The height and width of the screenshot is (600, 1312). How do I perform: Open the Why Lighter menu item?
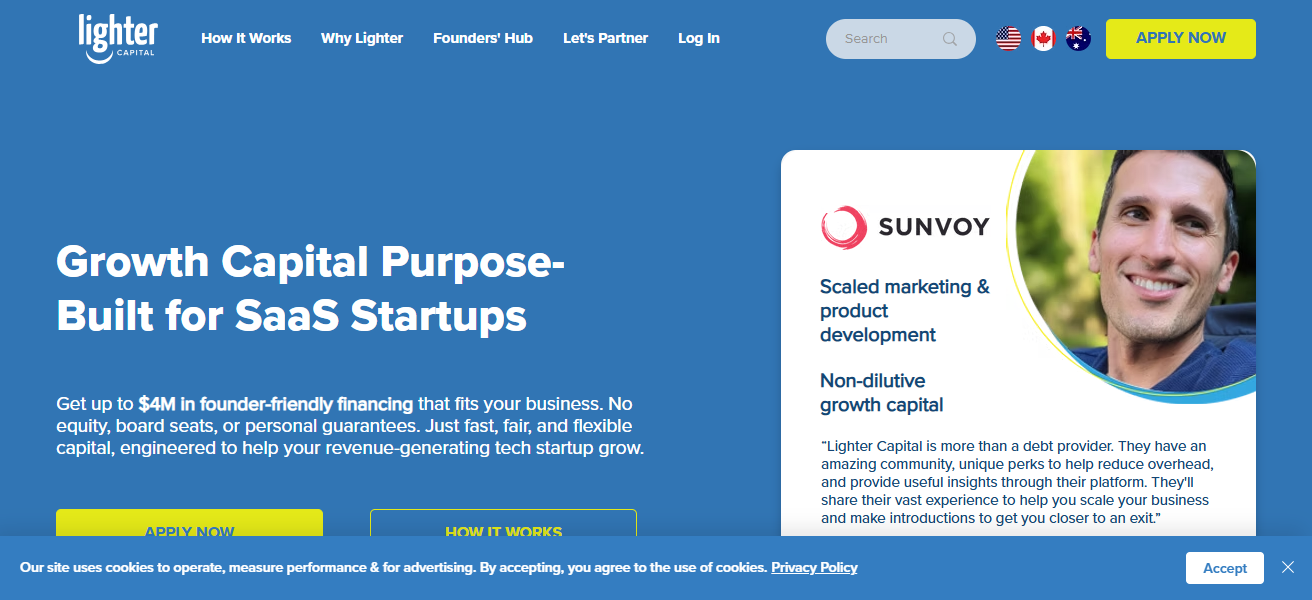tap(362, 38)
